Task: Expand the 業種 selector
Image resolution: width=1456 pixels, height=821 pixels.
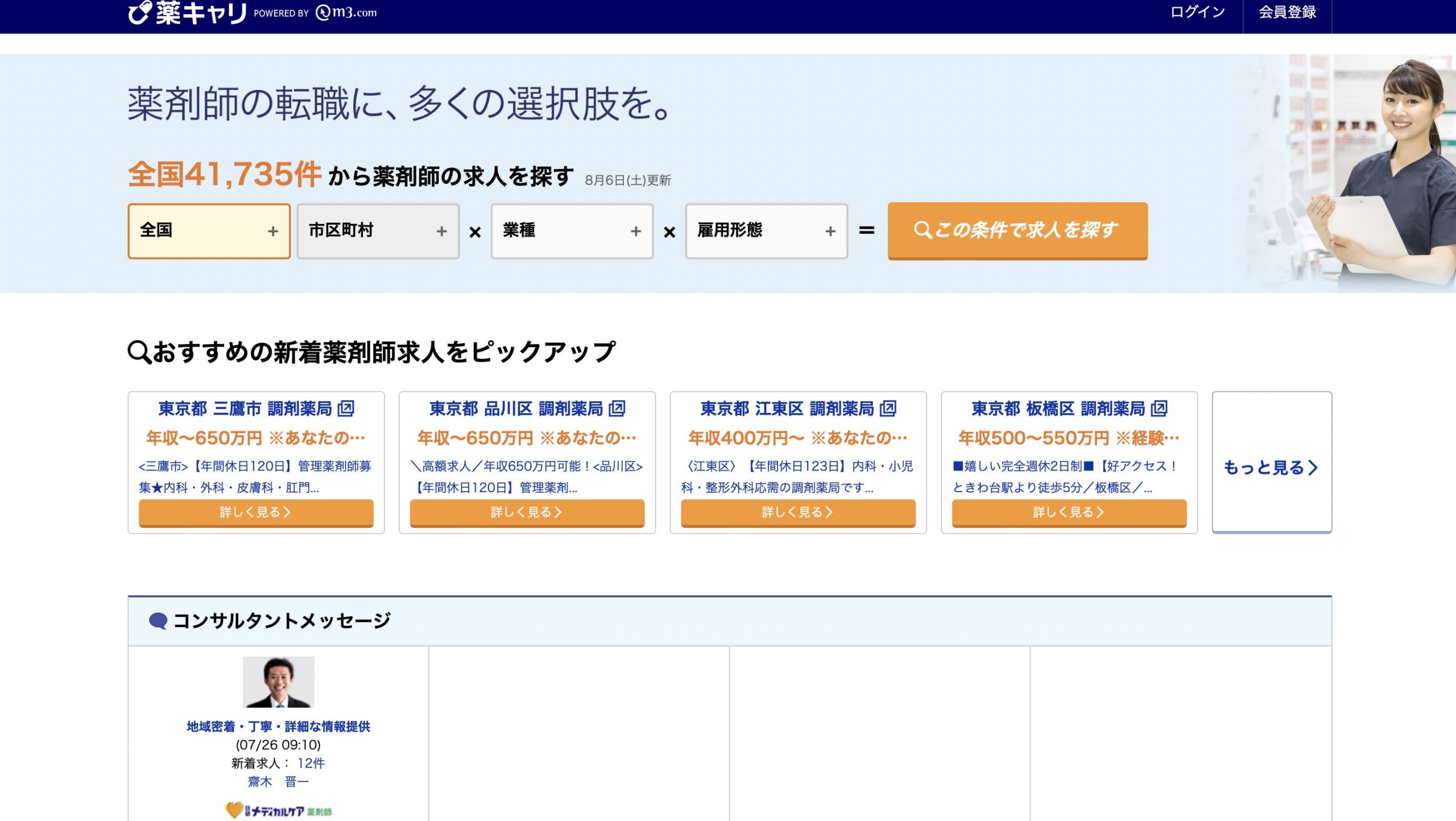Action: coord(572,231)
